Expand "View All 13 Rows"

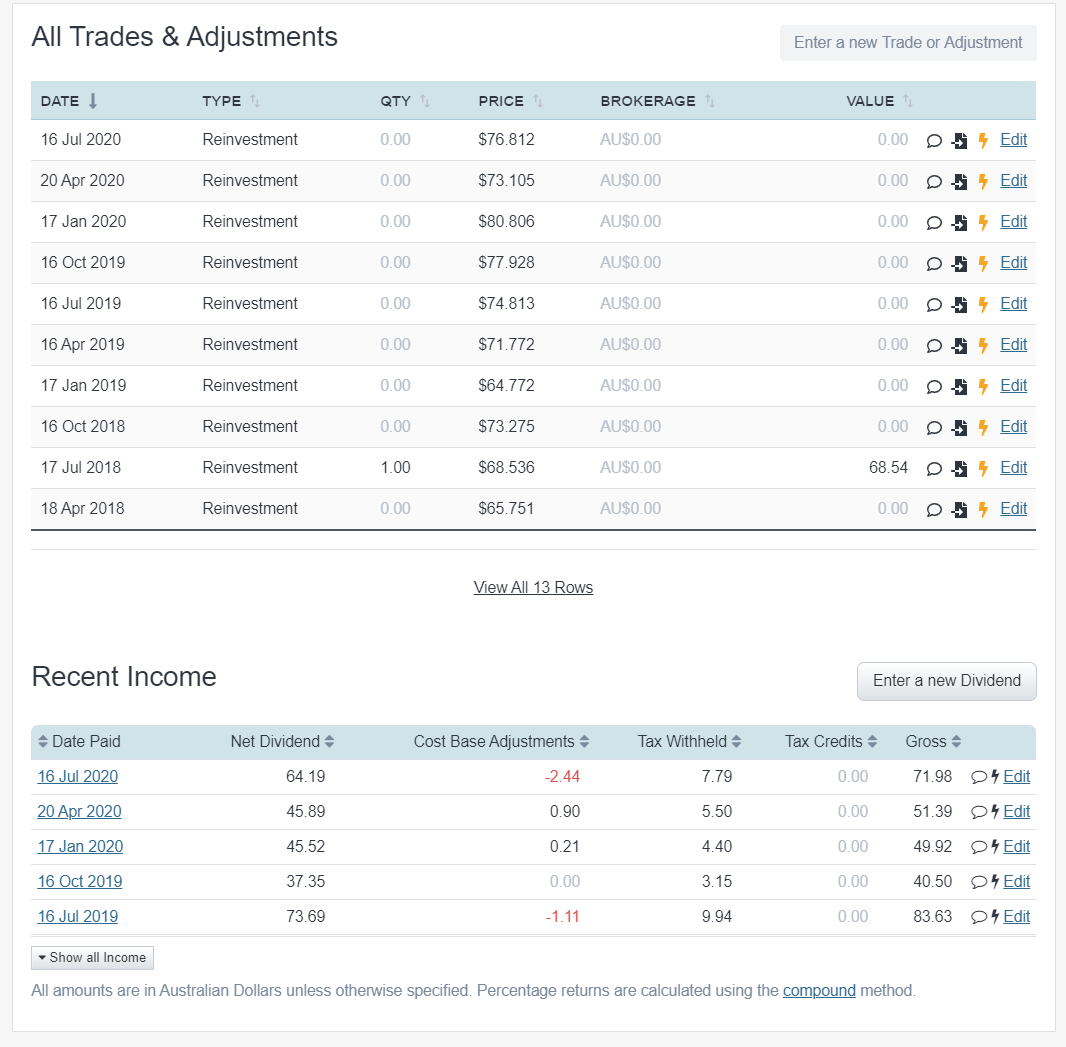(533, 587)
